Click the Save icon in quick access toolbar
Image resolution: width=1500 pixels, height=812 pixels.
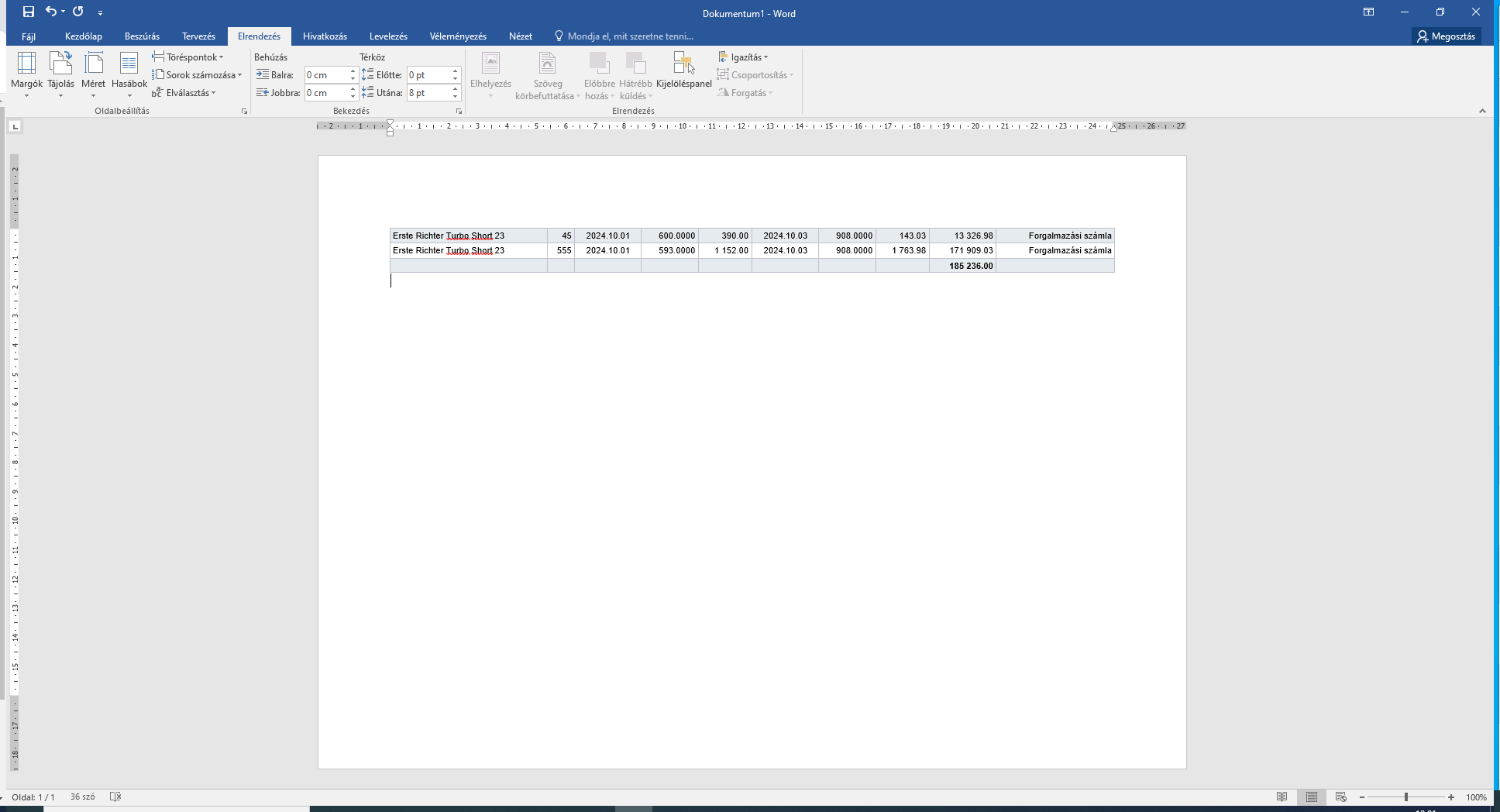pos(29,12)
